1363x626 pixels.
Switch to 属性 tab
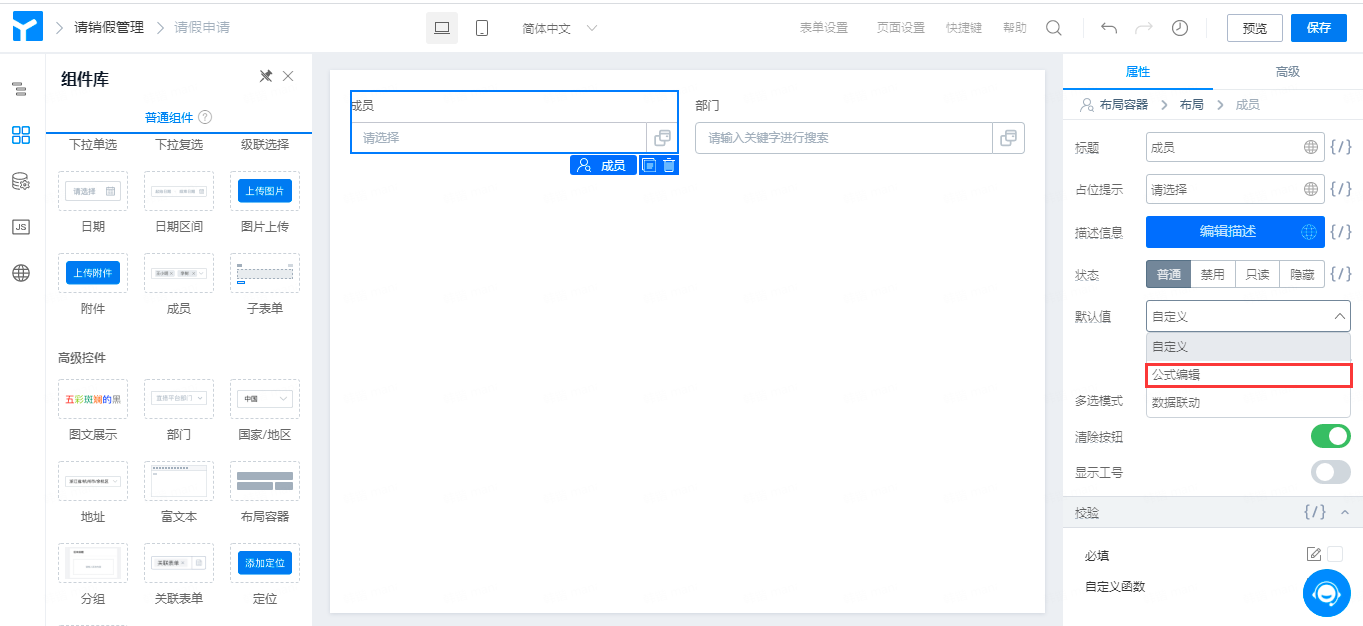point(1138,72)
